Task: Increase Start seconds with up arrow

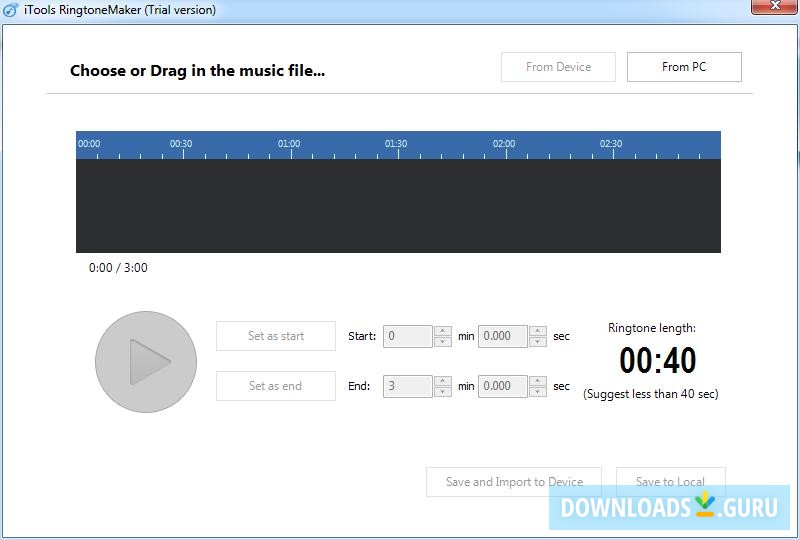Action: click(x=538, y=331)
